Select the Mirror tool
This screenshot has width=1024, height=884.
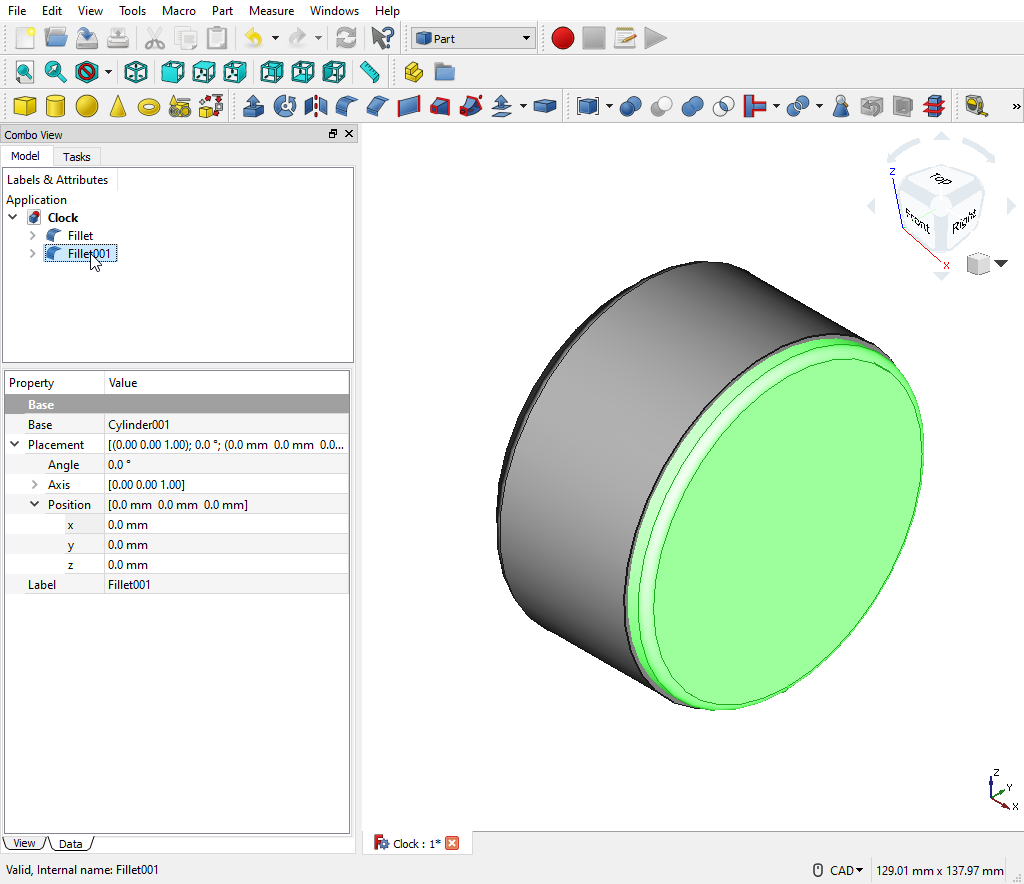(x=315, y=106)
